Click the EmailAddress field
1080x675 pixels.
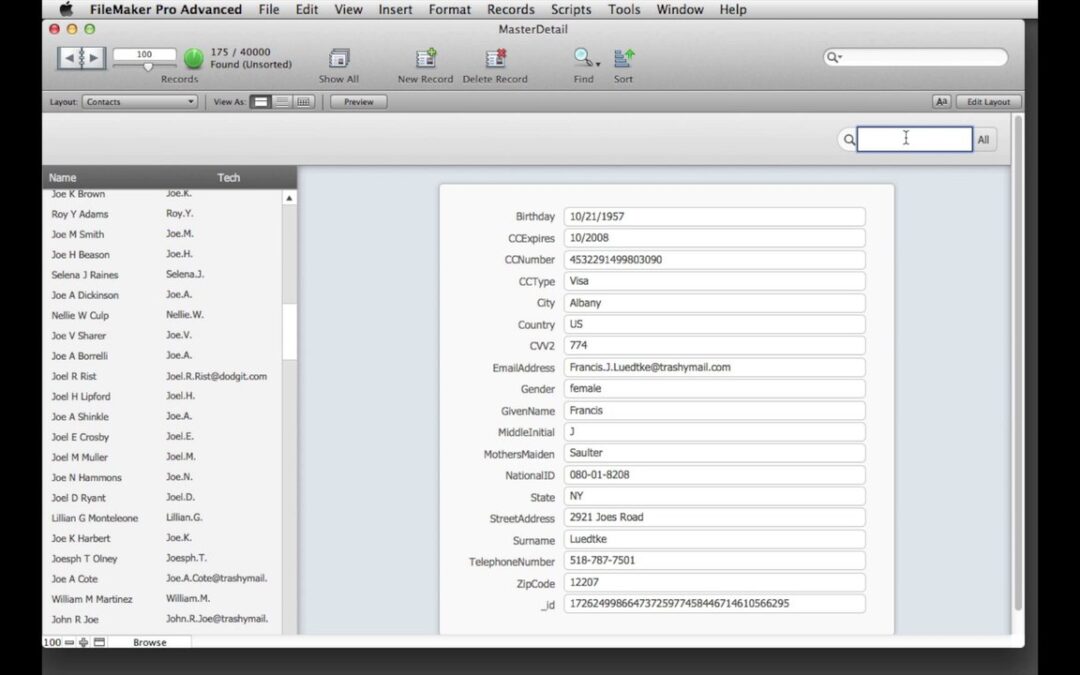click(x=714, y=367)
